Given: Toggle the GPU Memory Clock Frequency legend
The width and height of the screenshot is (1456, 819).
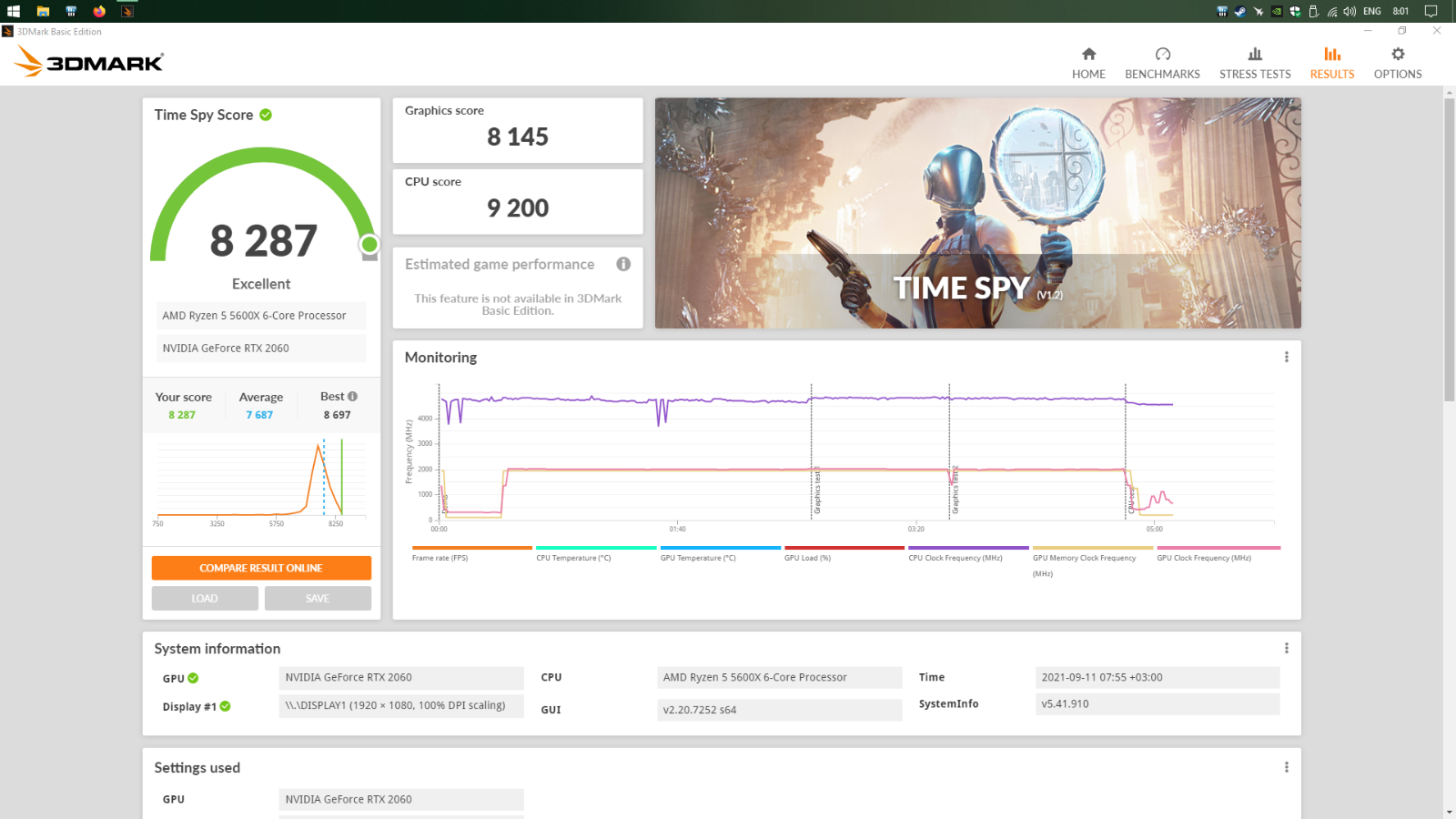Looking at the screenshot, I should 1092,561.
